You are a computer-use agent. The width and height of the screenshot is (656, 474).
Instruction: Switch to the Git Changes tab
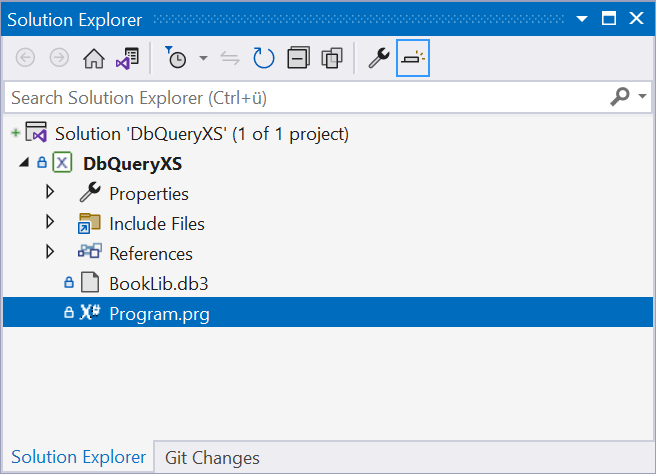tap(212, 458)
